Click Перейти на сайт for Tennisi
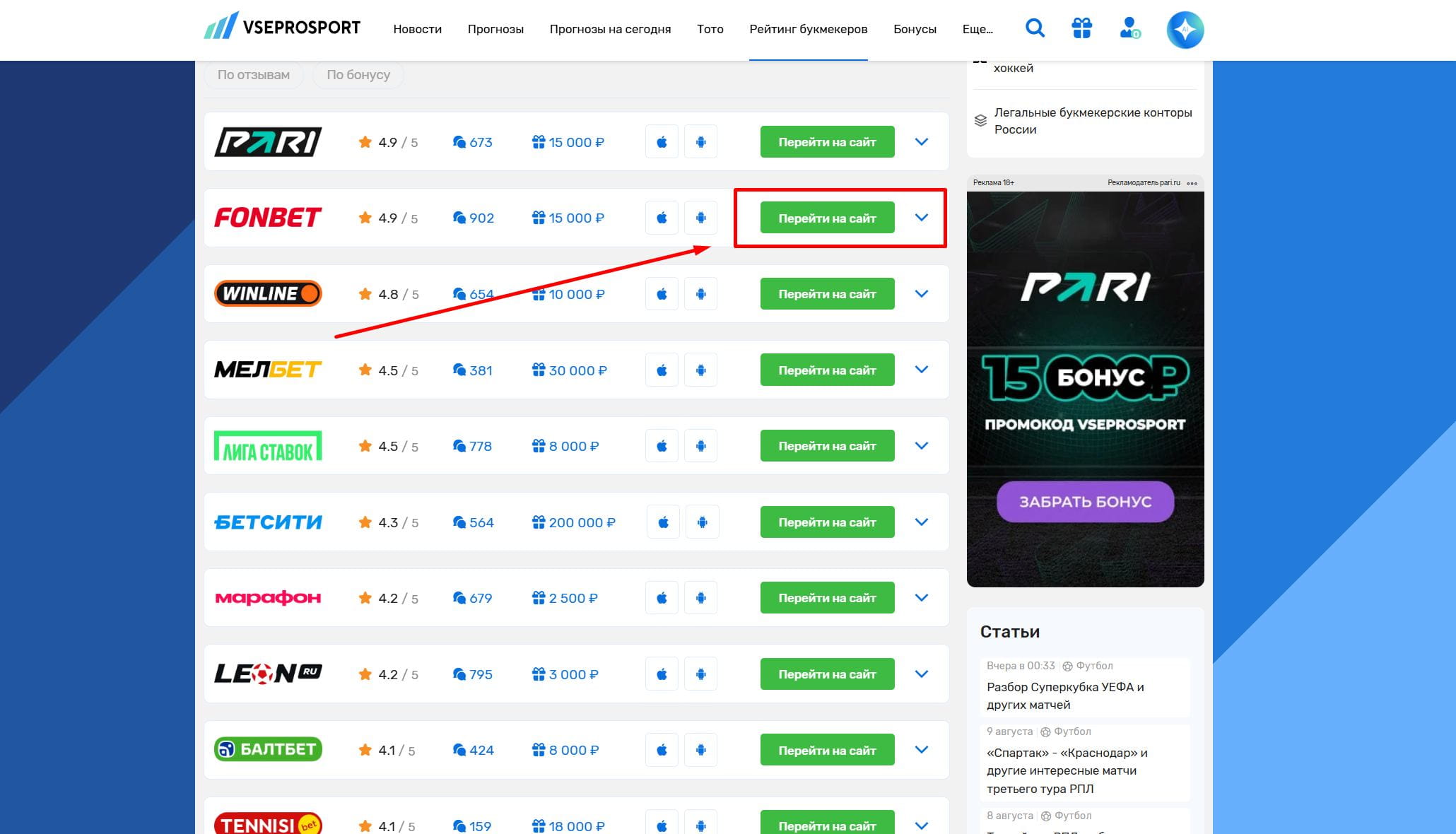1456x834 pixels. coord(827,823)
